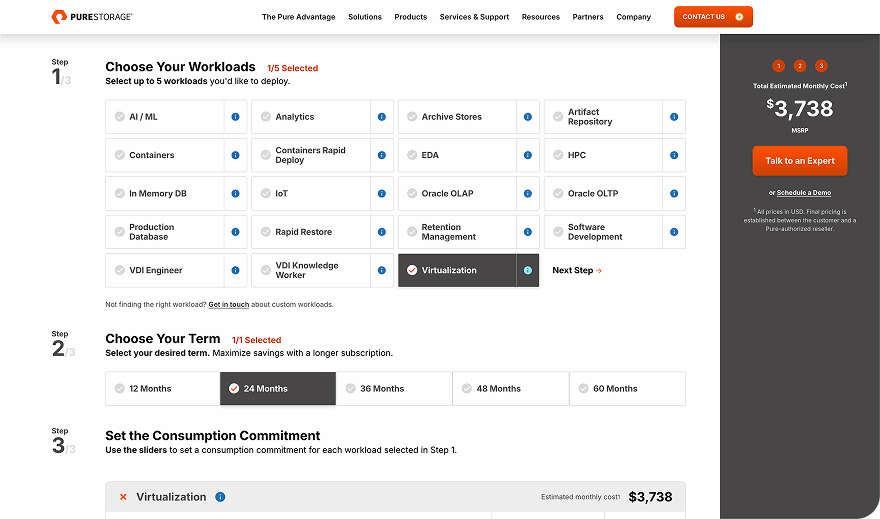
Task: Click the info icon for Oracle OLTP
Action: click(674, 194)
